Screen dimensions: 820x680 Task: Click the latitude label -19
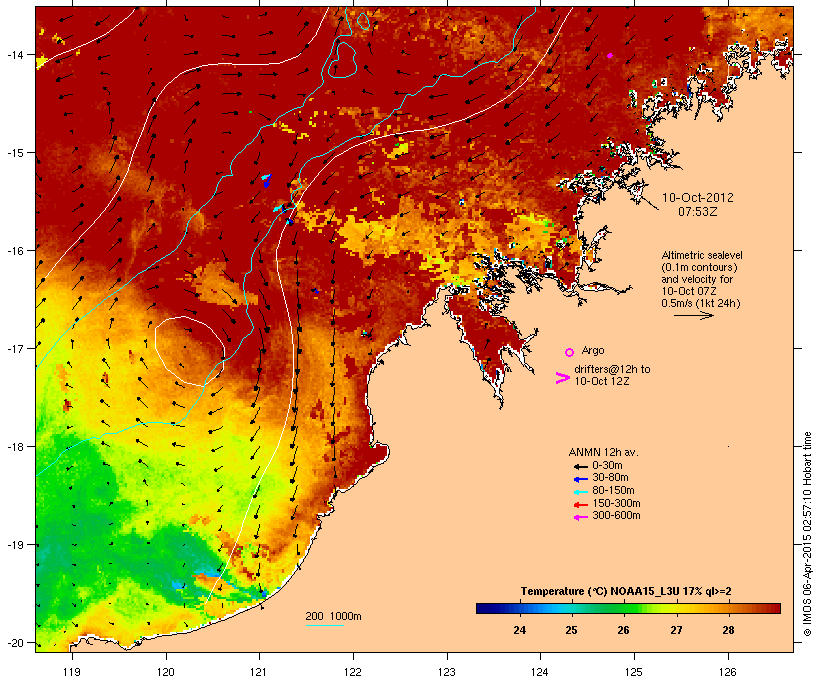(x=14, y=545)
